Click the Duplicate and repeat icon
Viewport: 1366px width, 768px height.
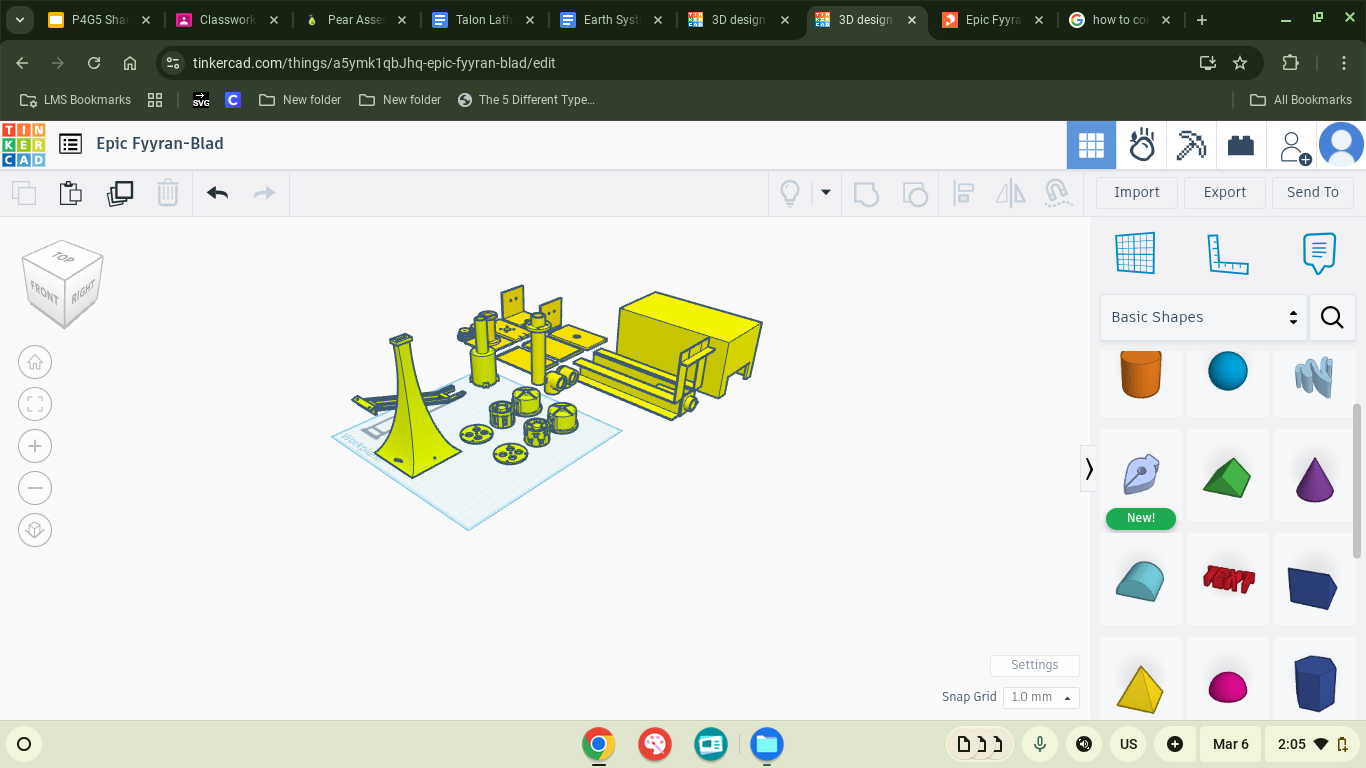[x=120, y=192]
